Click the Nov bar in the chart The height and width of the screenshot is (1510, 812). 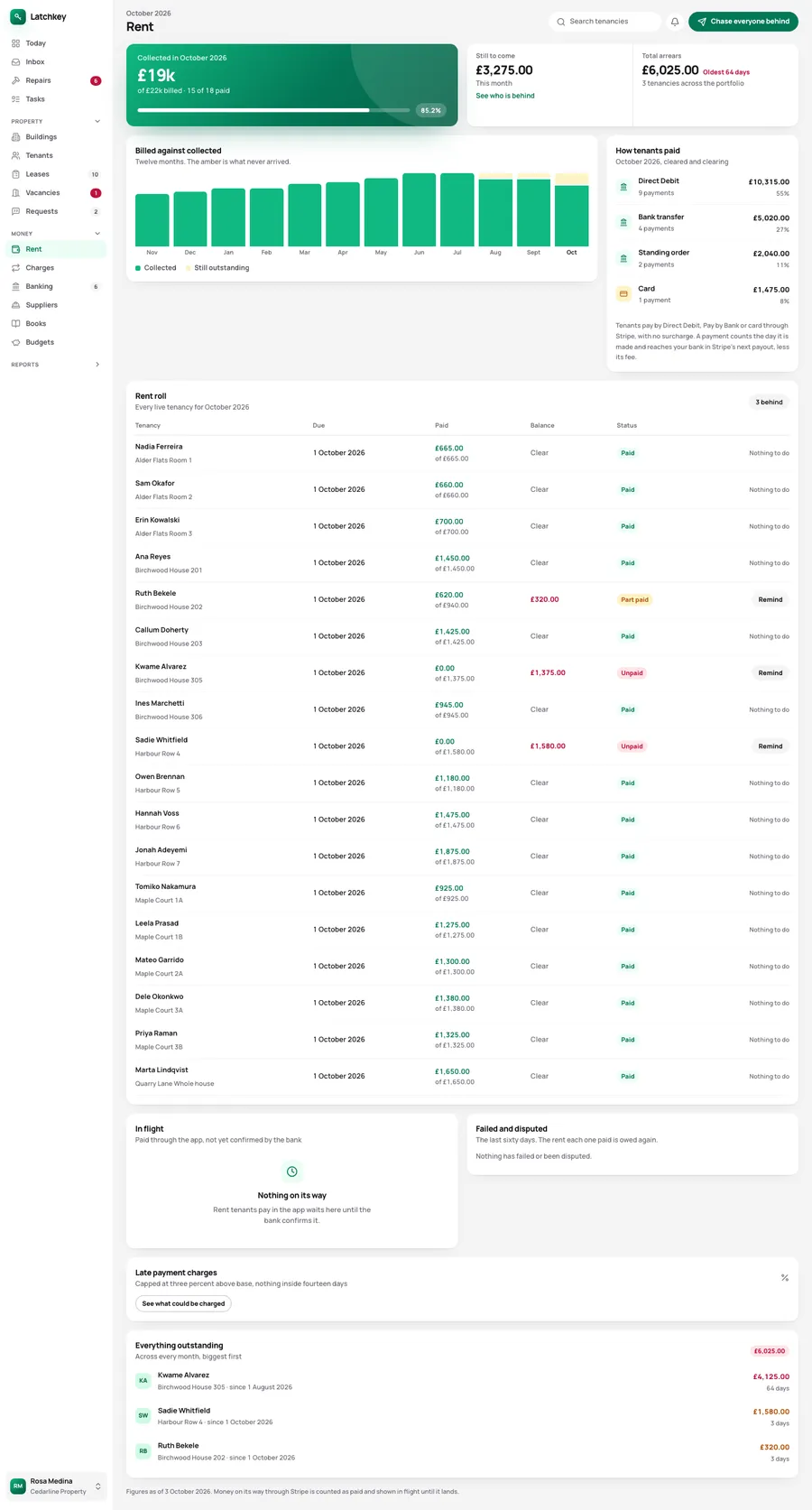(x=152, y=219)
